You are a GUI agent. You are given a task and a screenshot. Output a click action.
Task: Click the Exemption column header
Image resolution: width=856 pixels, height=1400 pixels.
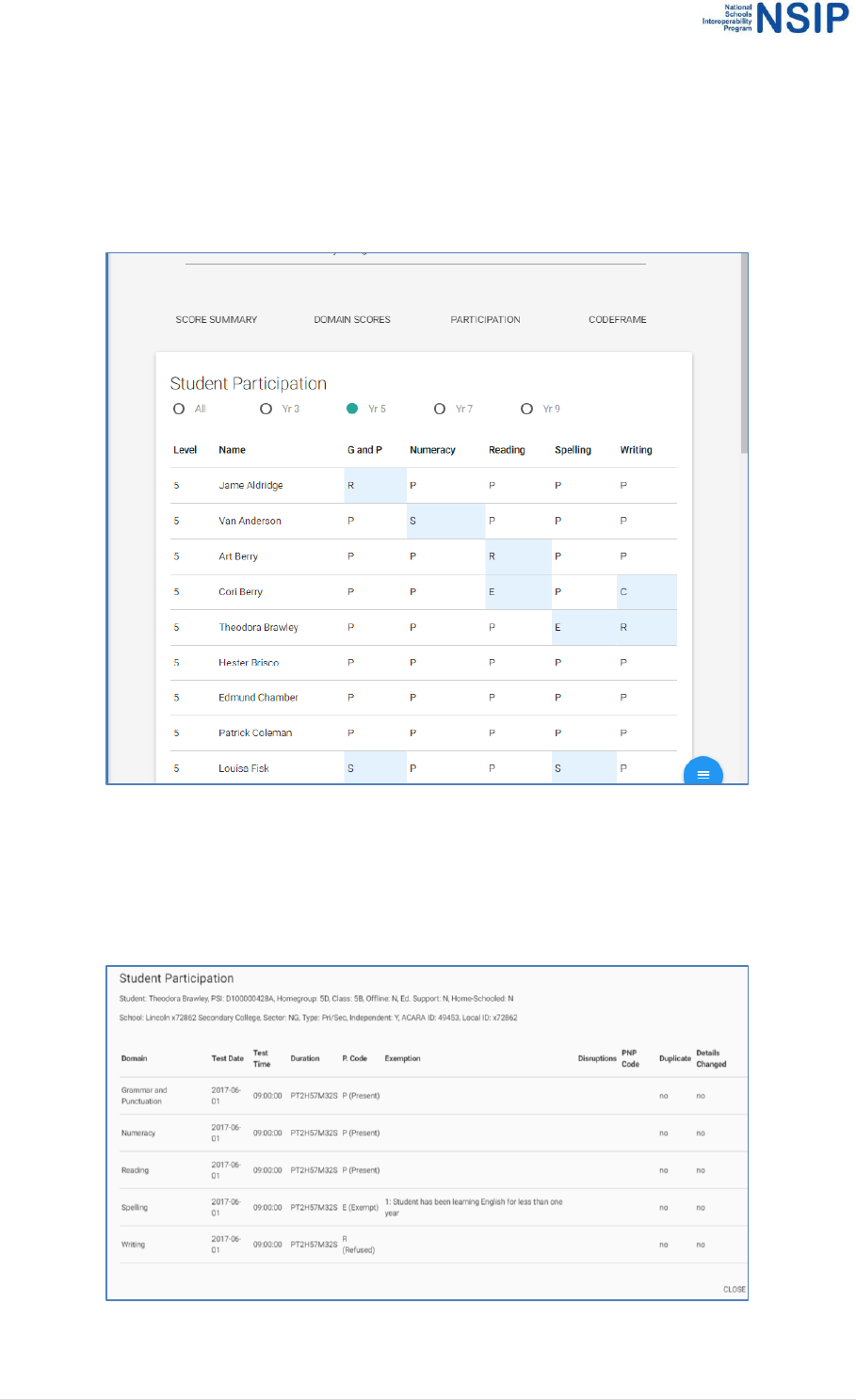(x=402, y=1058)
